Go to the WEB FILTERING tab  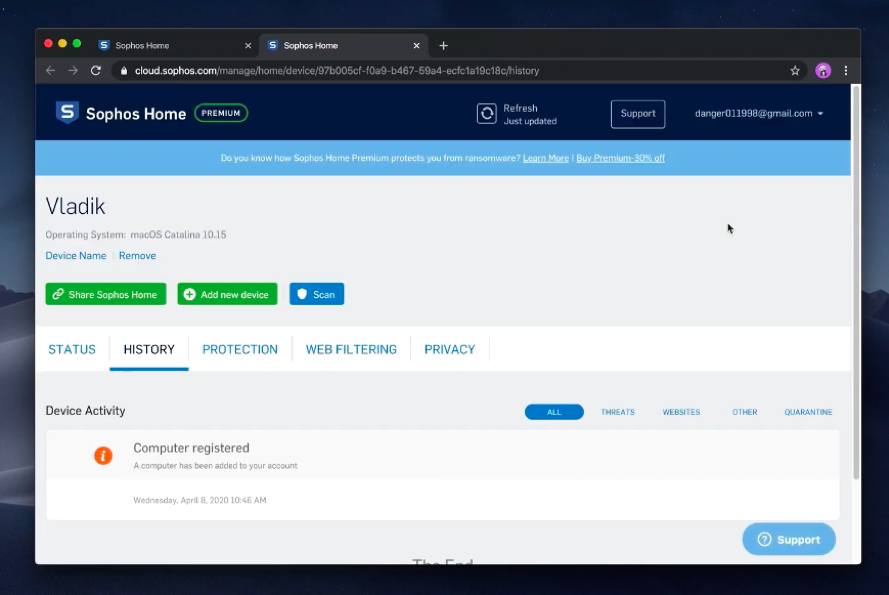click(x=351, y=349)
